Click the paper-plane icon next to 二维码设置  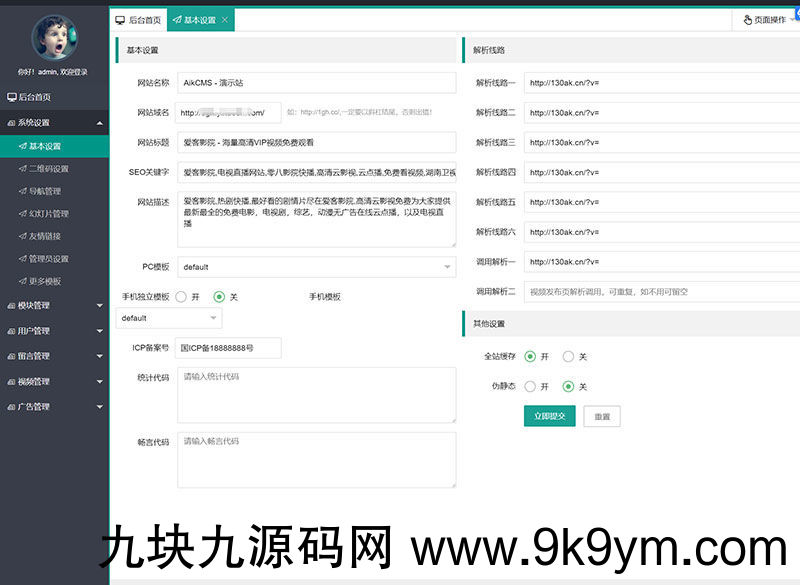tap(22, 169)
